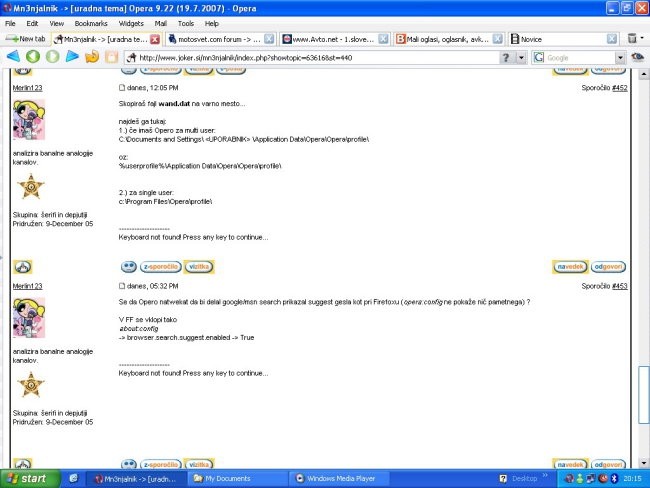Viewport: 650px width, 488px height.
Task: Click the 'navedek' quote button for post #453
Action: pos(569,267)
